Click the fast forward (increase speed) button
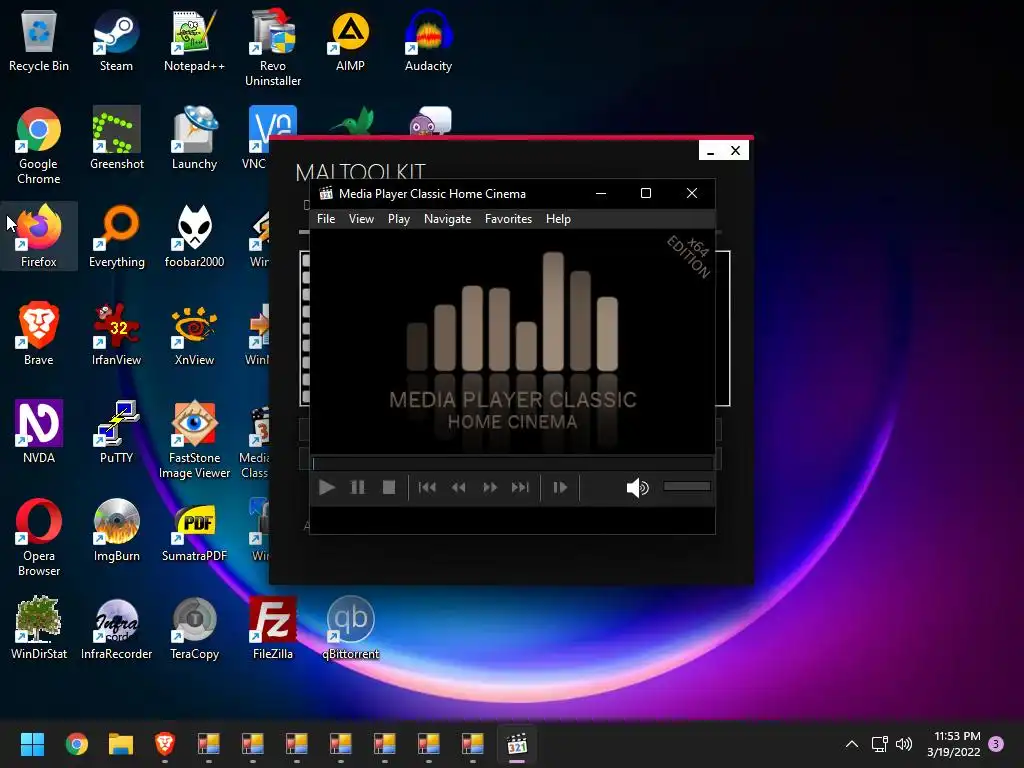 tap(490, 487)
